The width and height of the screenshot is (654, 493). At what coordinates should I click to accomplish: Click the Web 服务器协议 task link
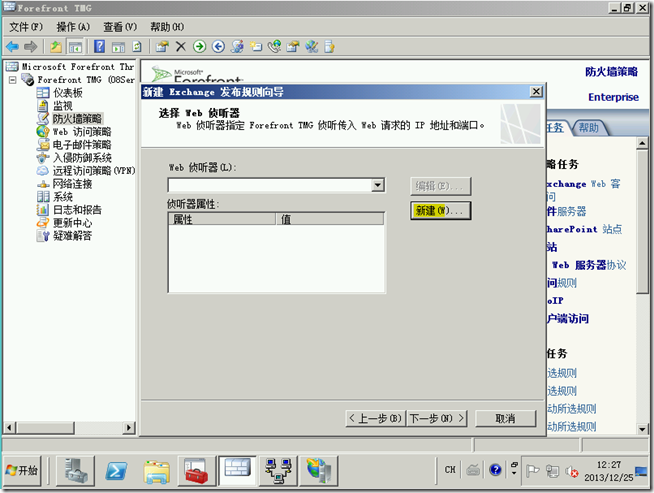589,265
